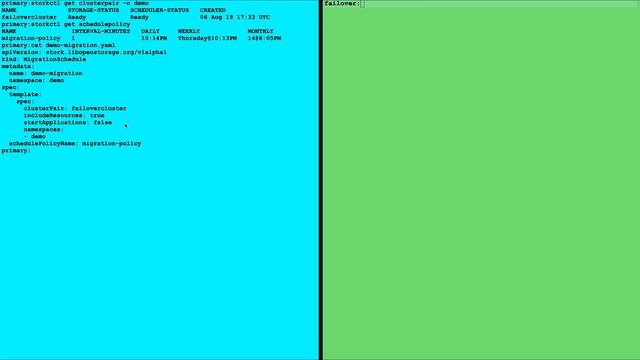Click the interval value 1 in the migration-policy row
640x360 pixels.
(x=73, y=38)
